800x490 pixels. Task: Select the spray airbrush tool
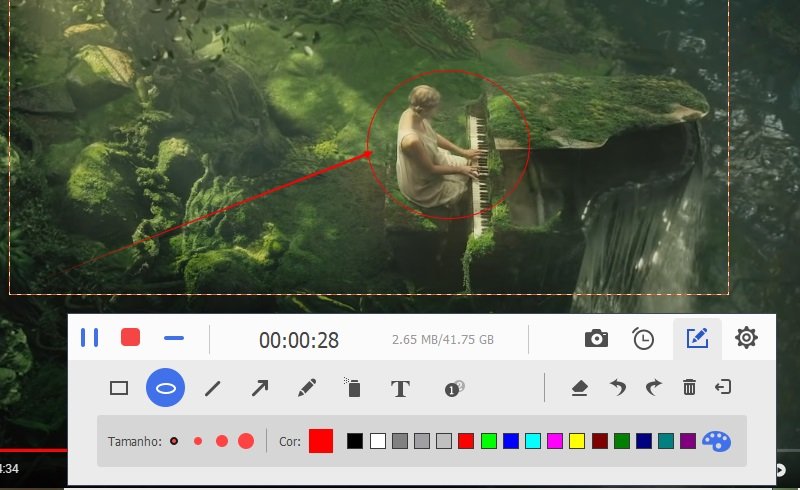click(x=352, y=387)
